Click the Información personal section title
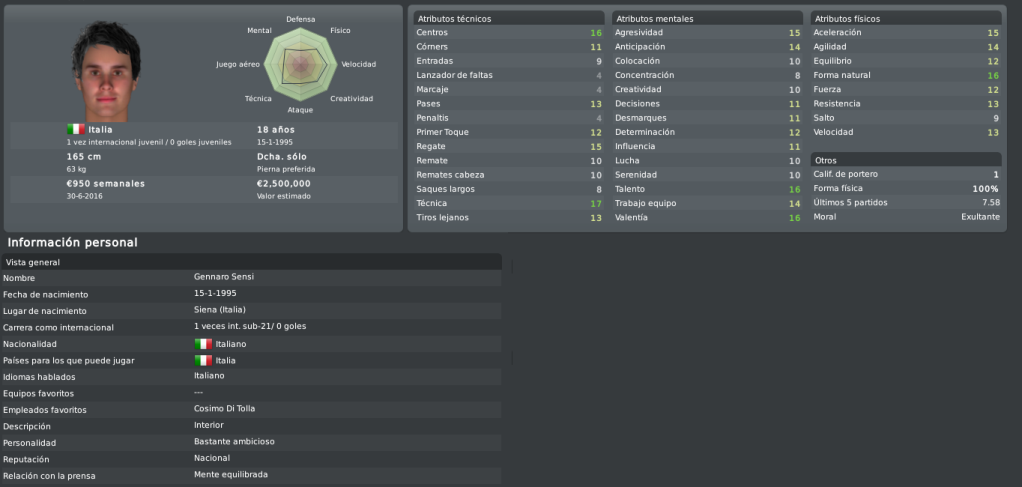The width and height of the screenshot is (1022, 487). click(x=72, y=243)
